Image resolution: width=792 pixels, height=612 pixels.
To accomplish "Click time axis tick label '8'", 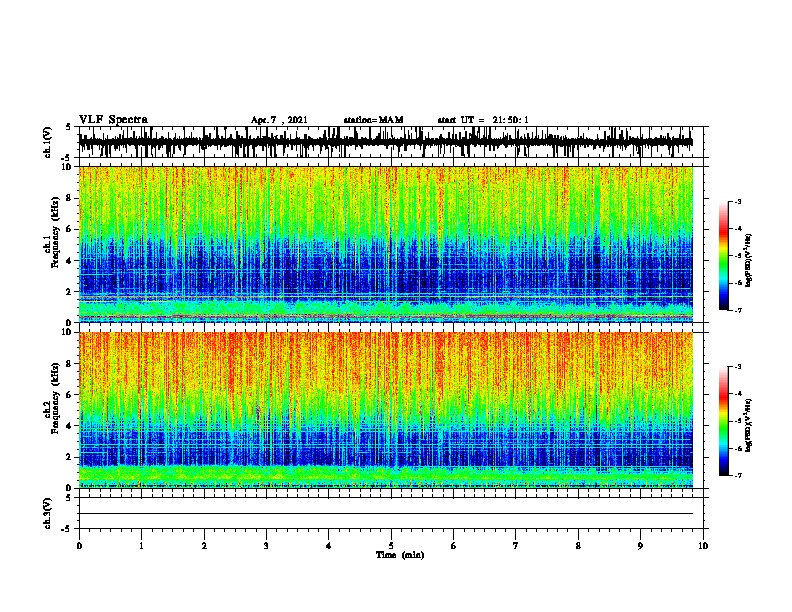I will point(578,546).
